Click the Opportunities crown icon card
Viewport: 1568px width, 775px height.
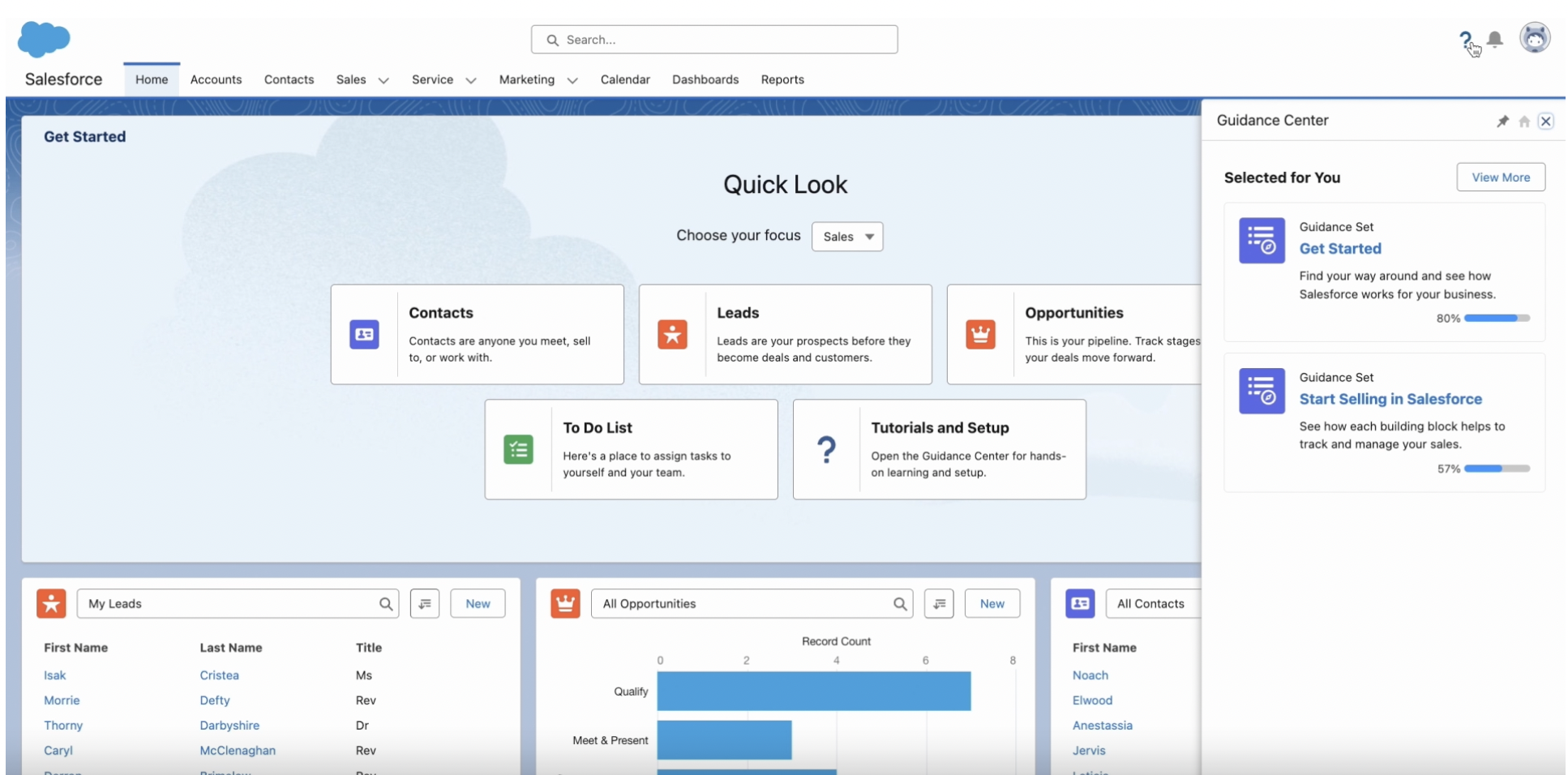(980, 334)
